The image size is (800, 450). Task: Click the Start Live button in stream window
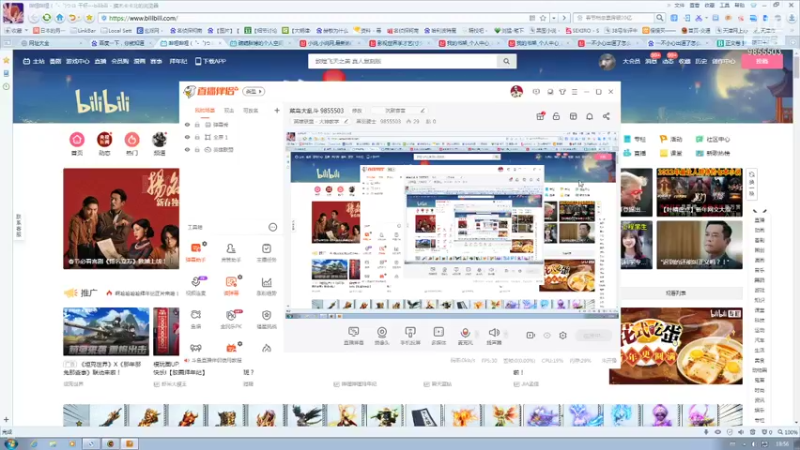click(593, 335)
